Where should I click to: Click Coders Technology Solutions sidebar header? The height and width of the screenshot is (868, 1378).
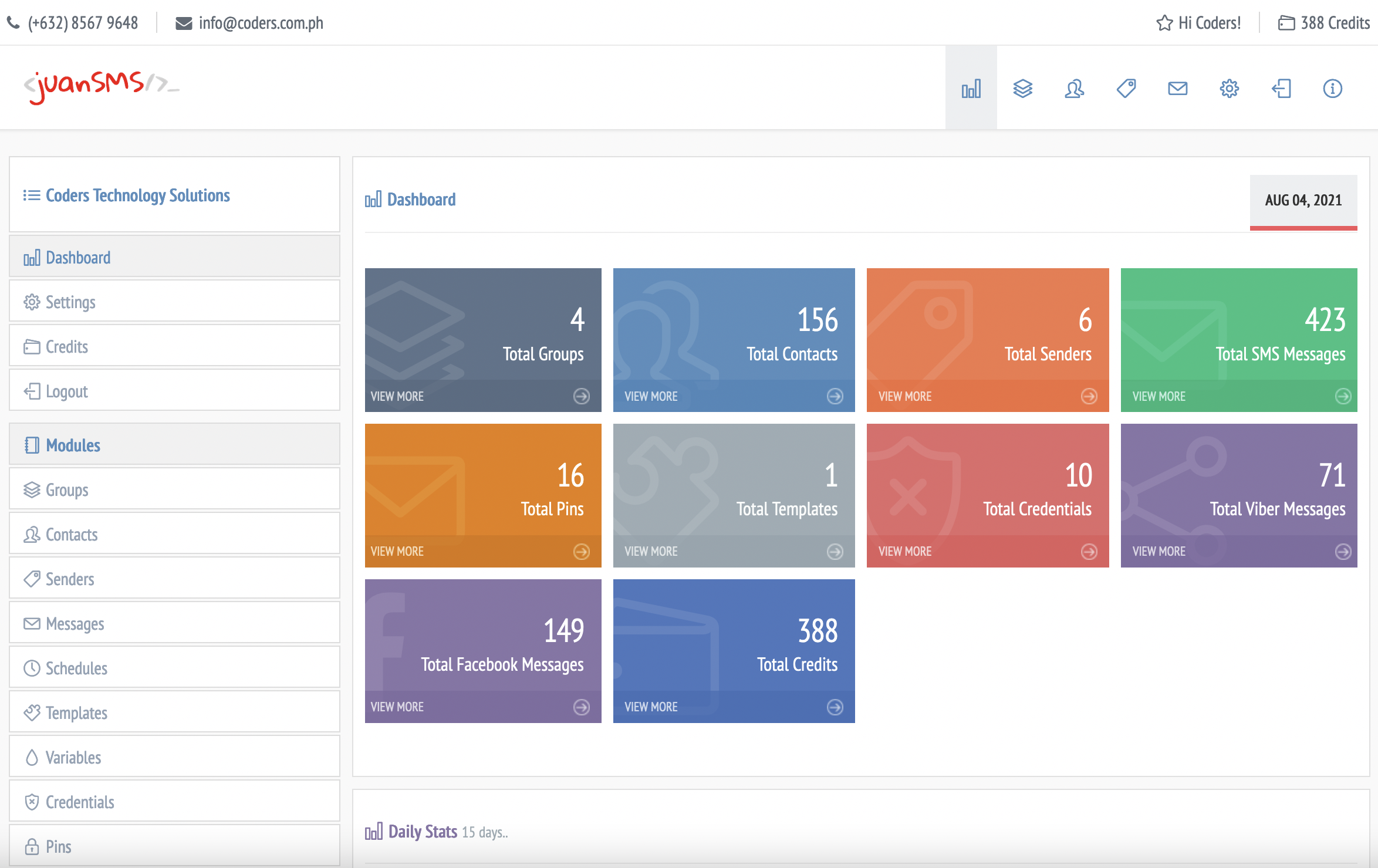[x=174, y=195]
